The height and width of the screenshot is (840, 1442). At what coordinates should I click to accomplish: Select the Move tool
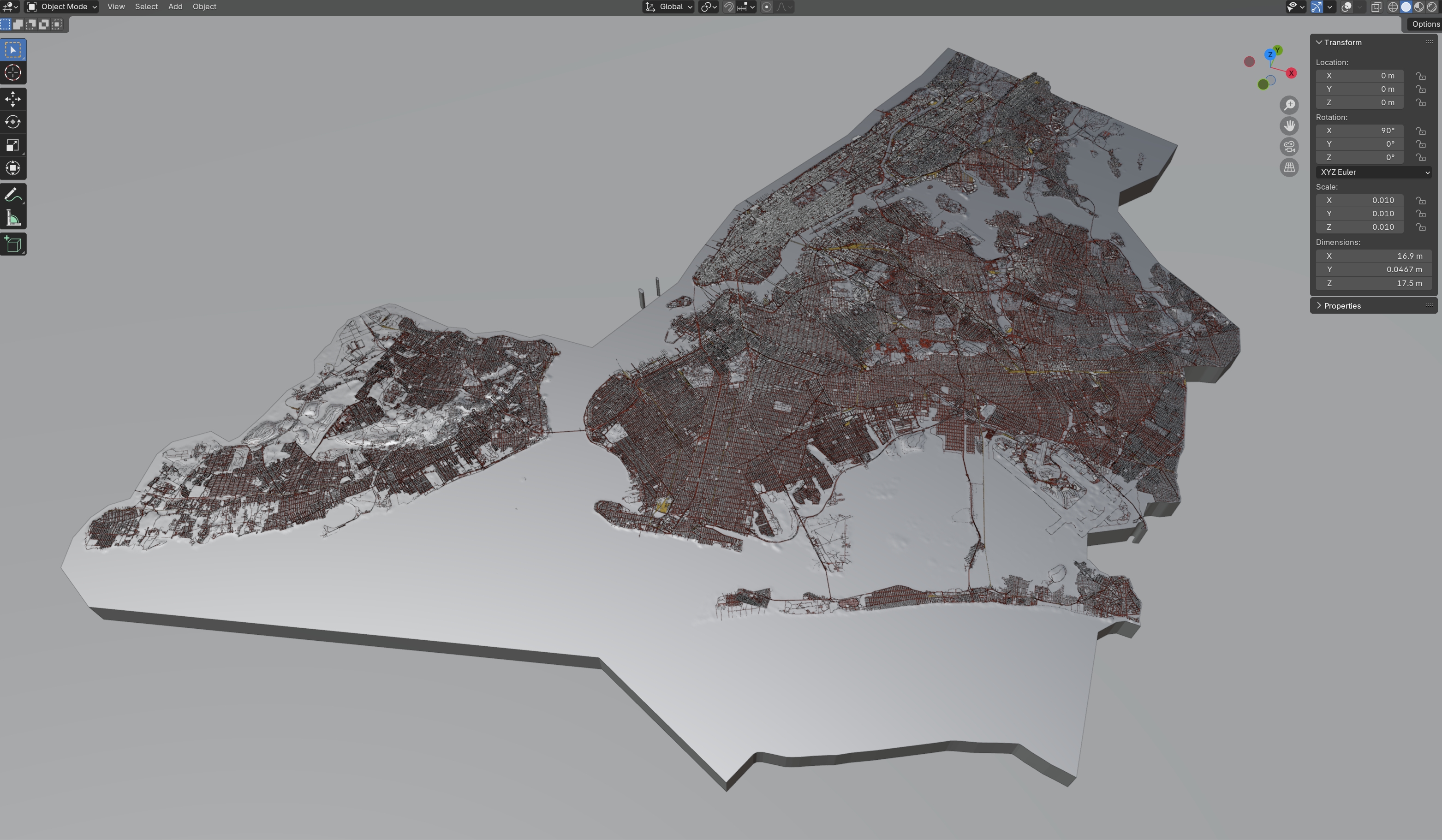(12, 99)
